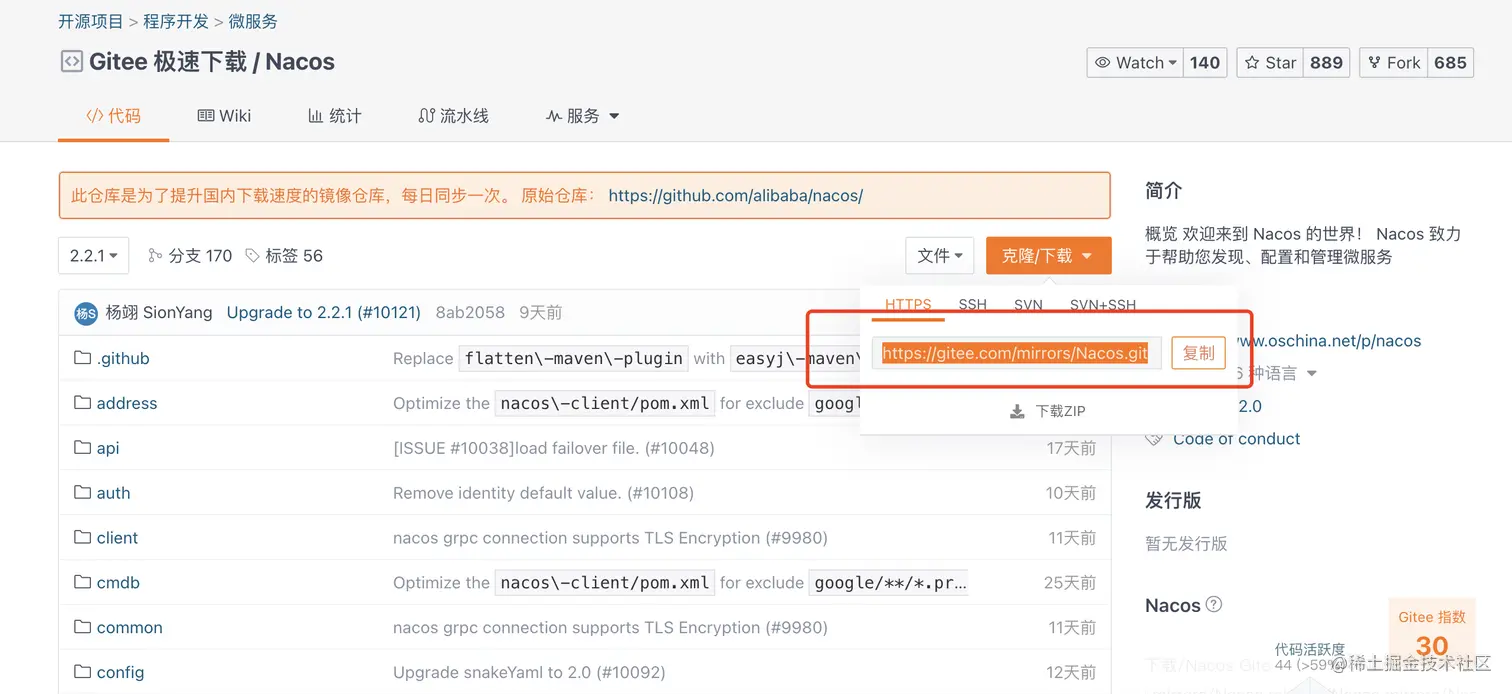Open the cmdb folder
The width and height of the screenshot is (1512, 694).
coord(118,583)
